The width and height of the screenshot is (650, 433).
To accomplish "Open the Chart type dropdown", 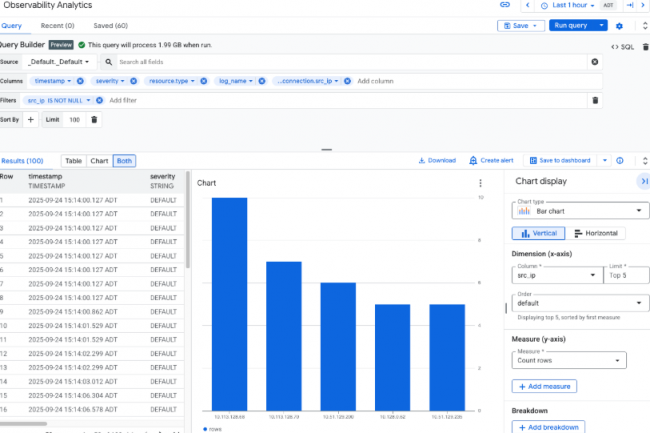I will (x=580, y=211).
